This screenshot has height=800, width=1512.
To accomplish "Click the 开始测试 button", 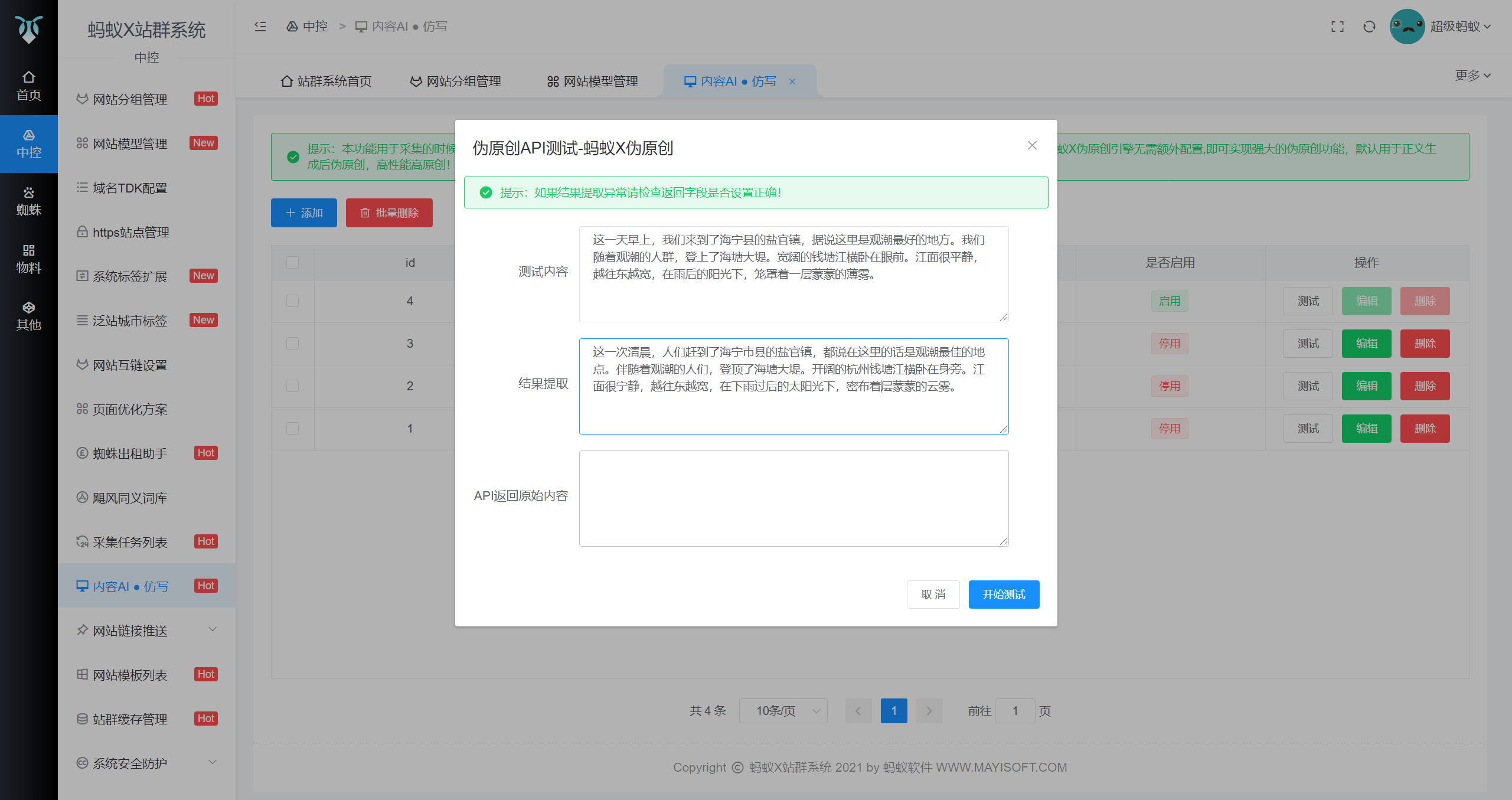I will pos(1003,595).
